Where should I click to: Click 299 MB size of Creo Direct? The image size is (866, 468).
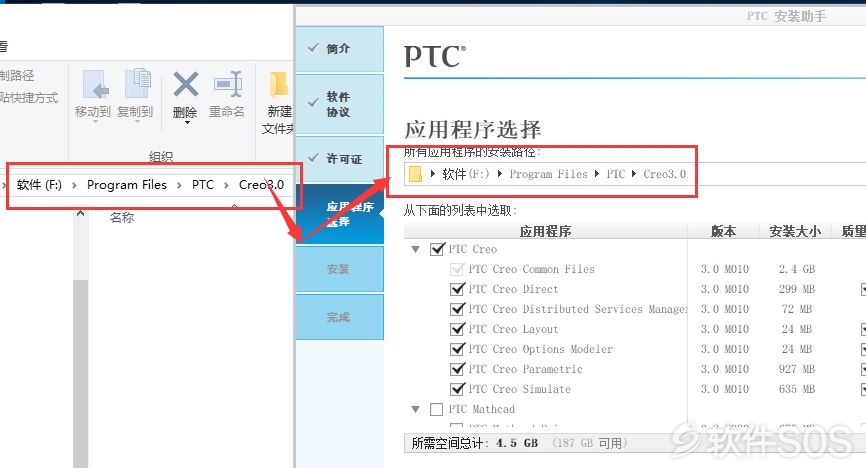click(x=797, y=289)
